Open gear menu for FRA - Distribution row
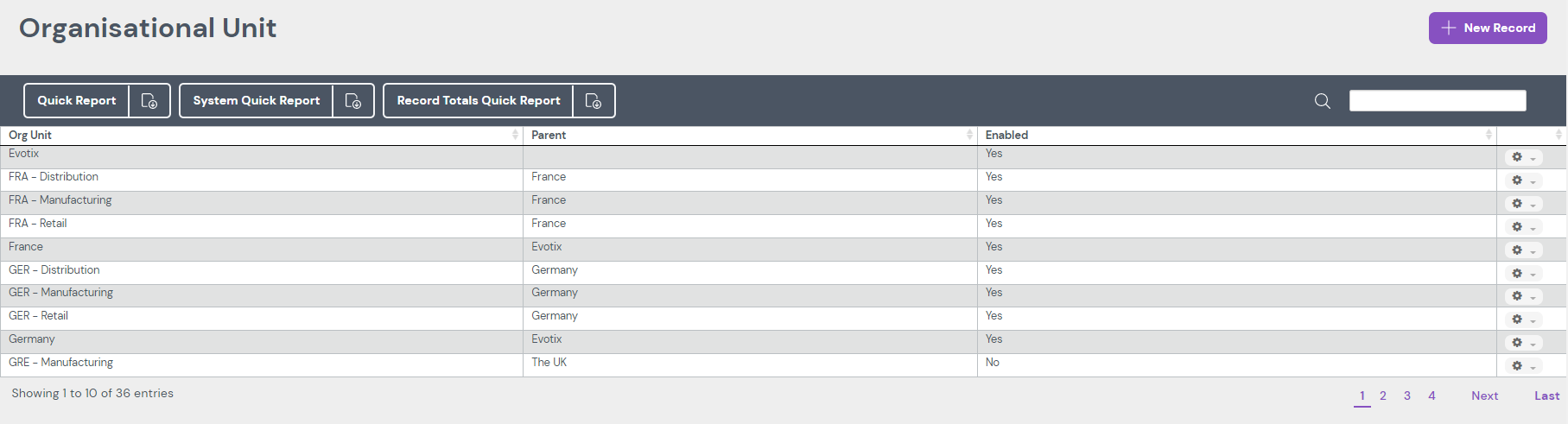Viewport: 1568px width, 424px height. (x=1522, y=180)
